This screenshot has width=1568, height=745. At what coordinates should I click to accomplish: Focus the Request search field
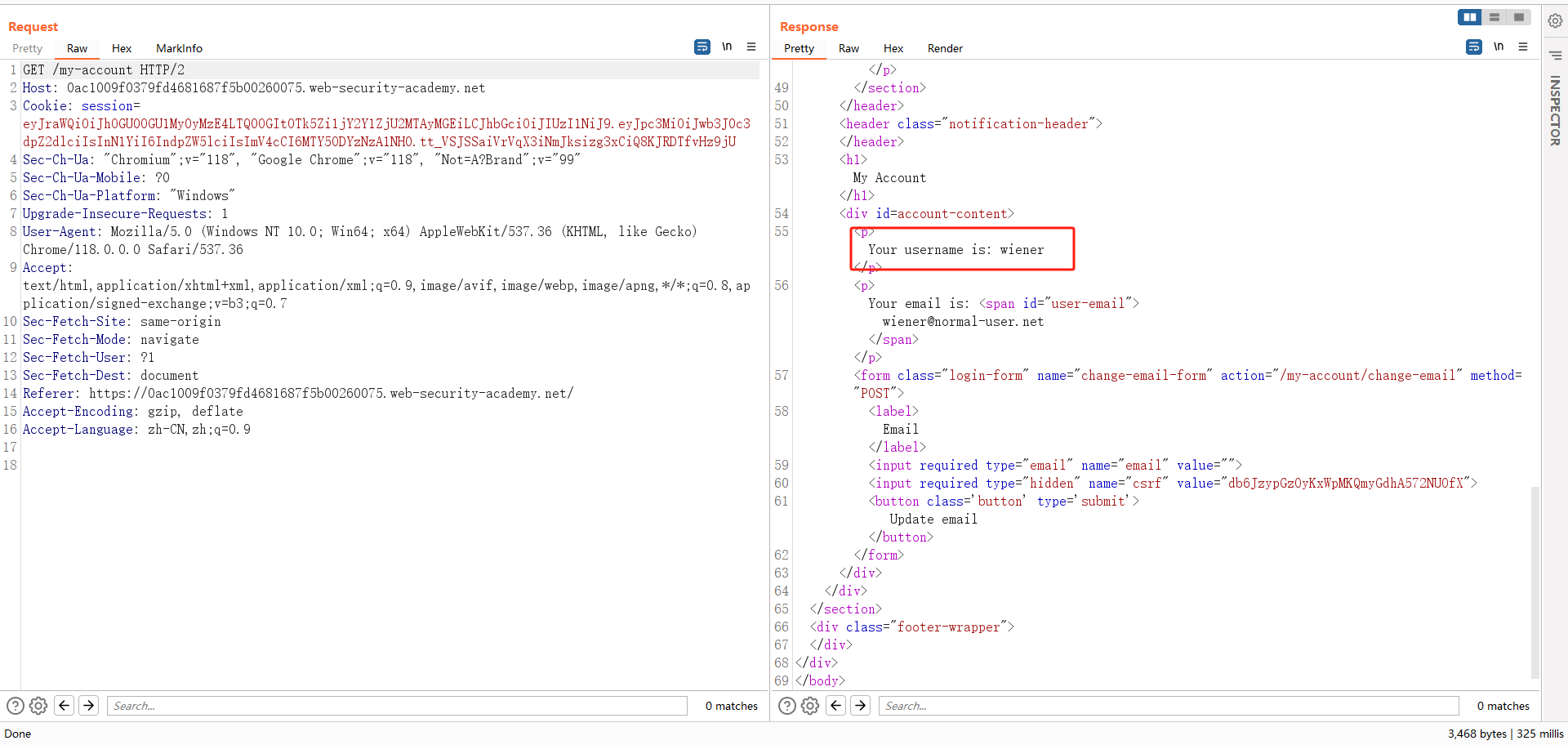397,706
